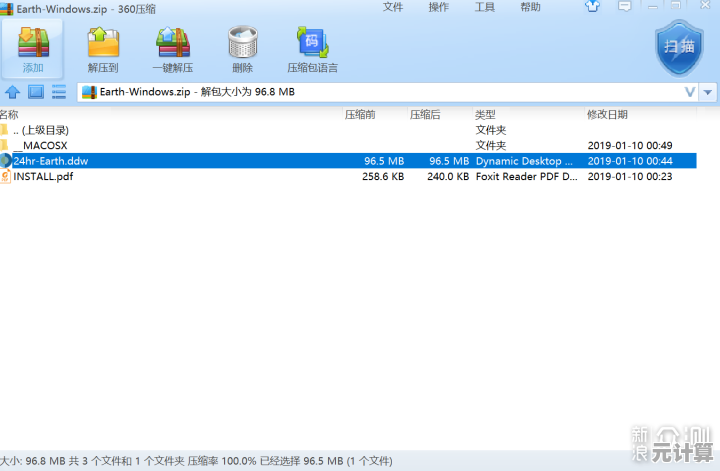The image size is (720, 471).
Task: Expand the address bar dropdown arrow
Action: (x=708, y=92)
